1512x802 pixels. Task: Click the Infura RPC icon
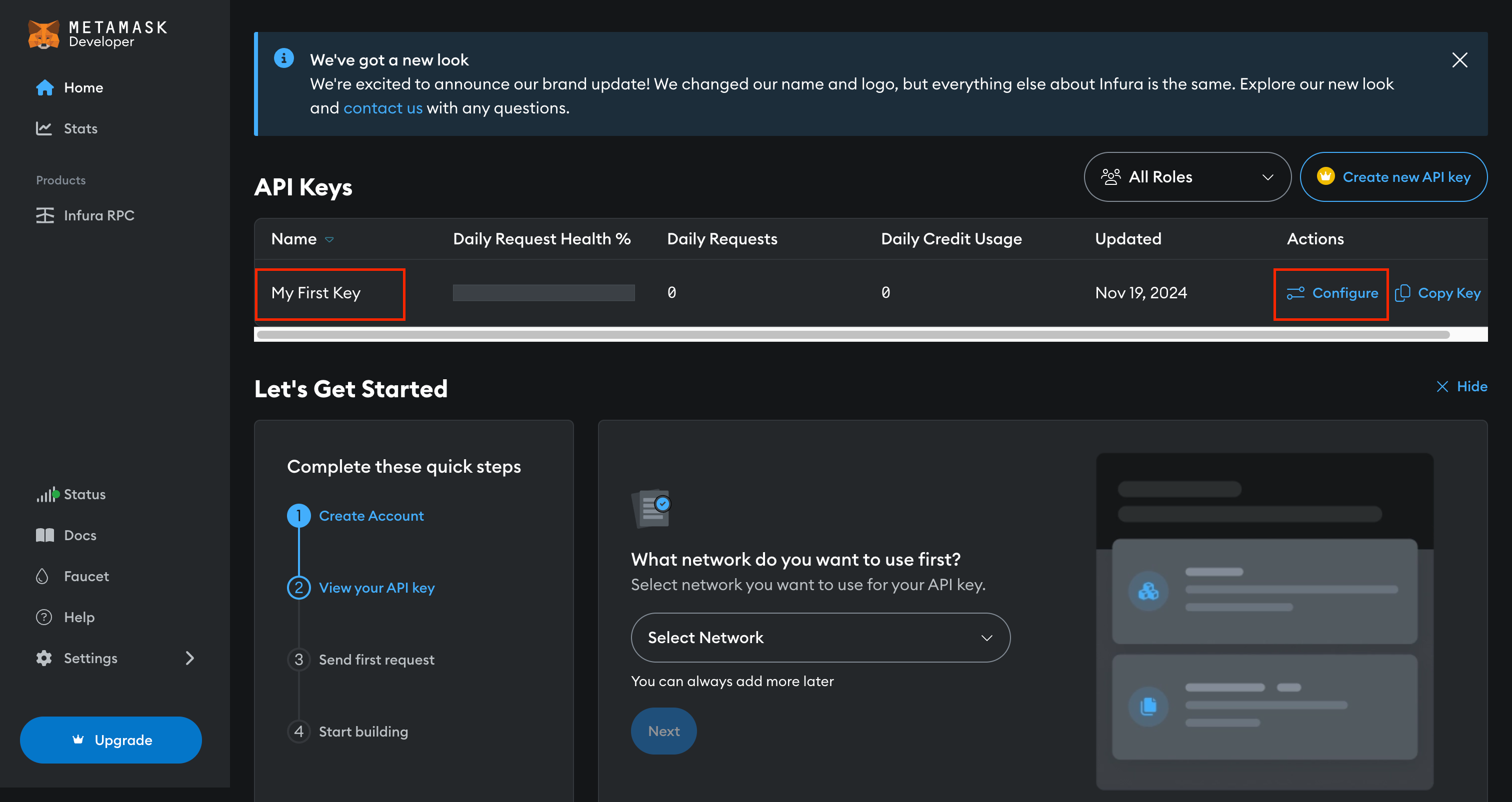click(44, 215)
